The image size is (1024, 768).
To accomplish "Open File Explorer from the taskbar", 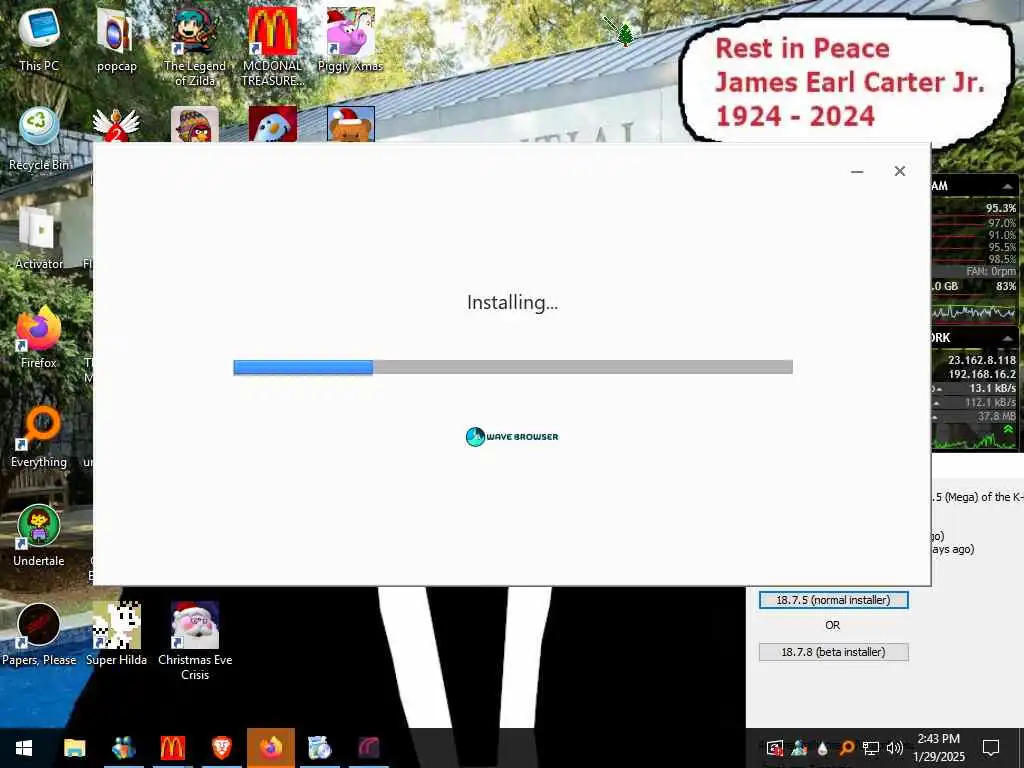I will tap(74, 748).
